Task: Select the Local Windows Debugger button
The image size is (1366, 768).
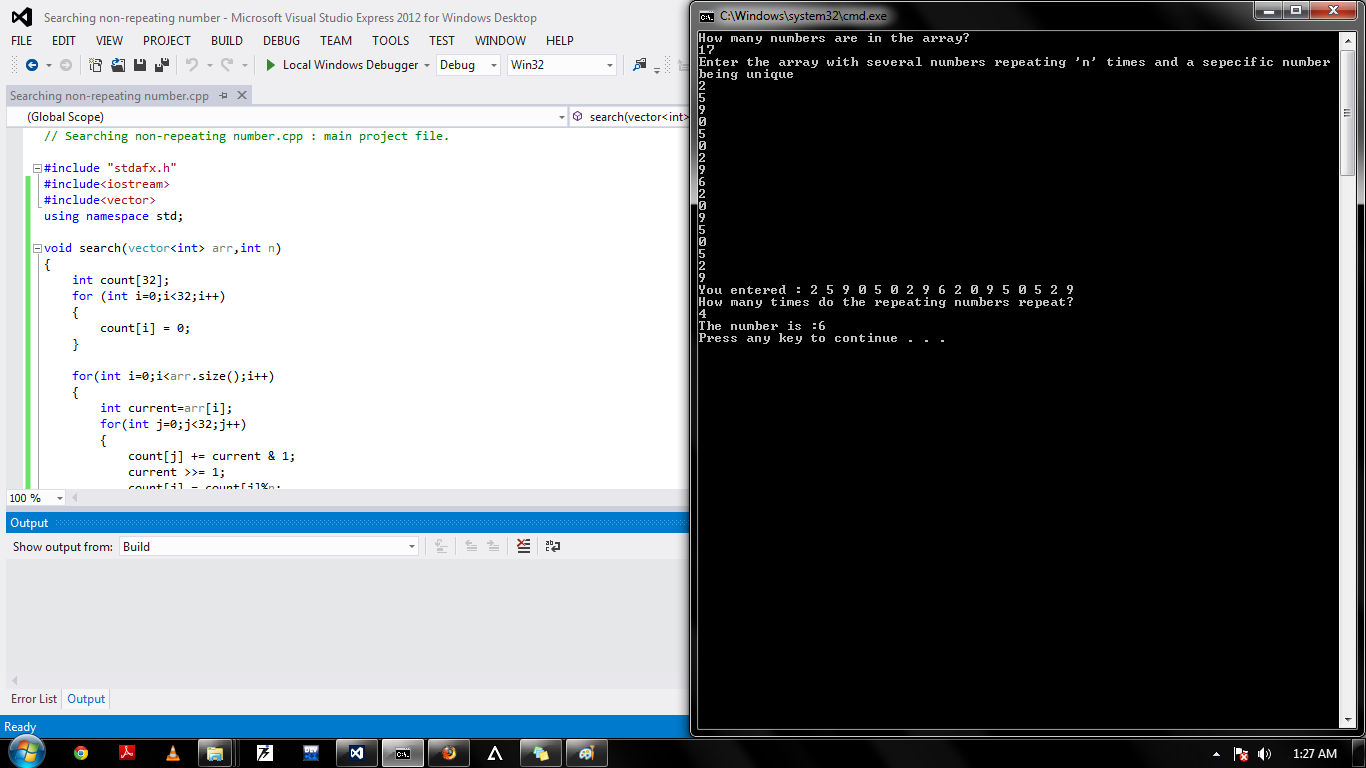Action: pos(352,64)
